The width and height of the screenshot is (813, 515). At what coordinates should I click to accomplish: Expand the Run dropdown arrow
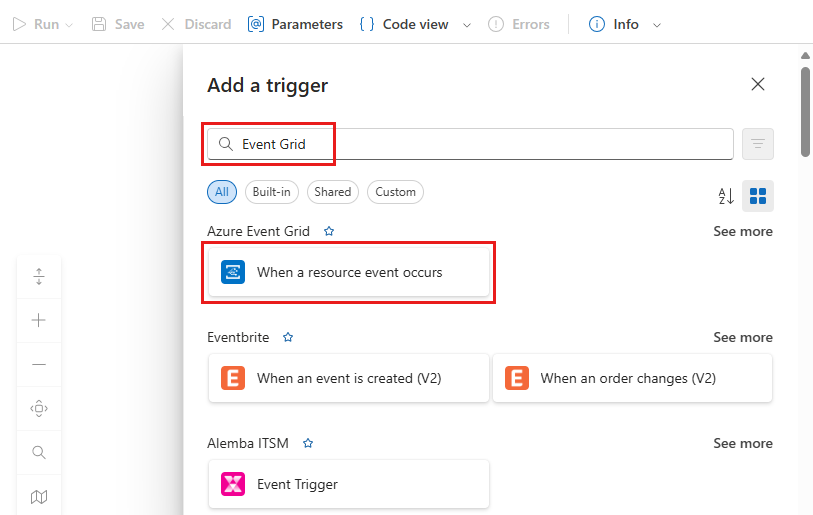pyautogui.click(x=69, y=24)
